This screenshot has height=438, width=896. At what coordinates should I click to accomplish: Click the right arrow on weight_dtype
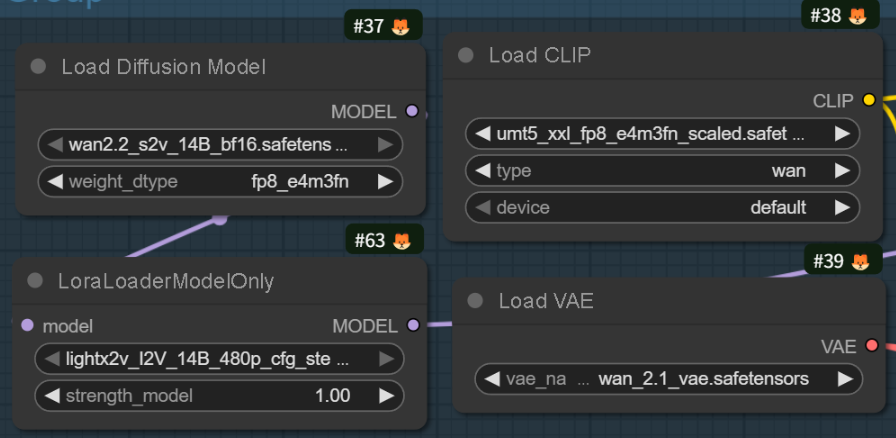(x=386, y=182)
